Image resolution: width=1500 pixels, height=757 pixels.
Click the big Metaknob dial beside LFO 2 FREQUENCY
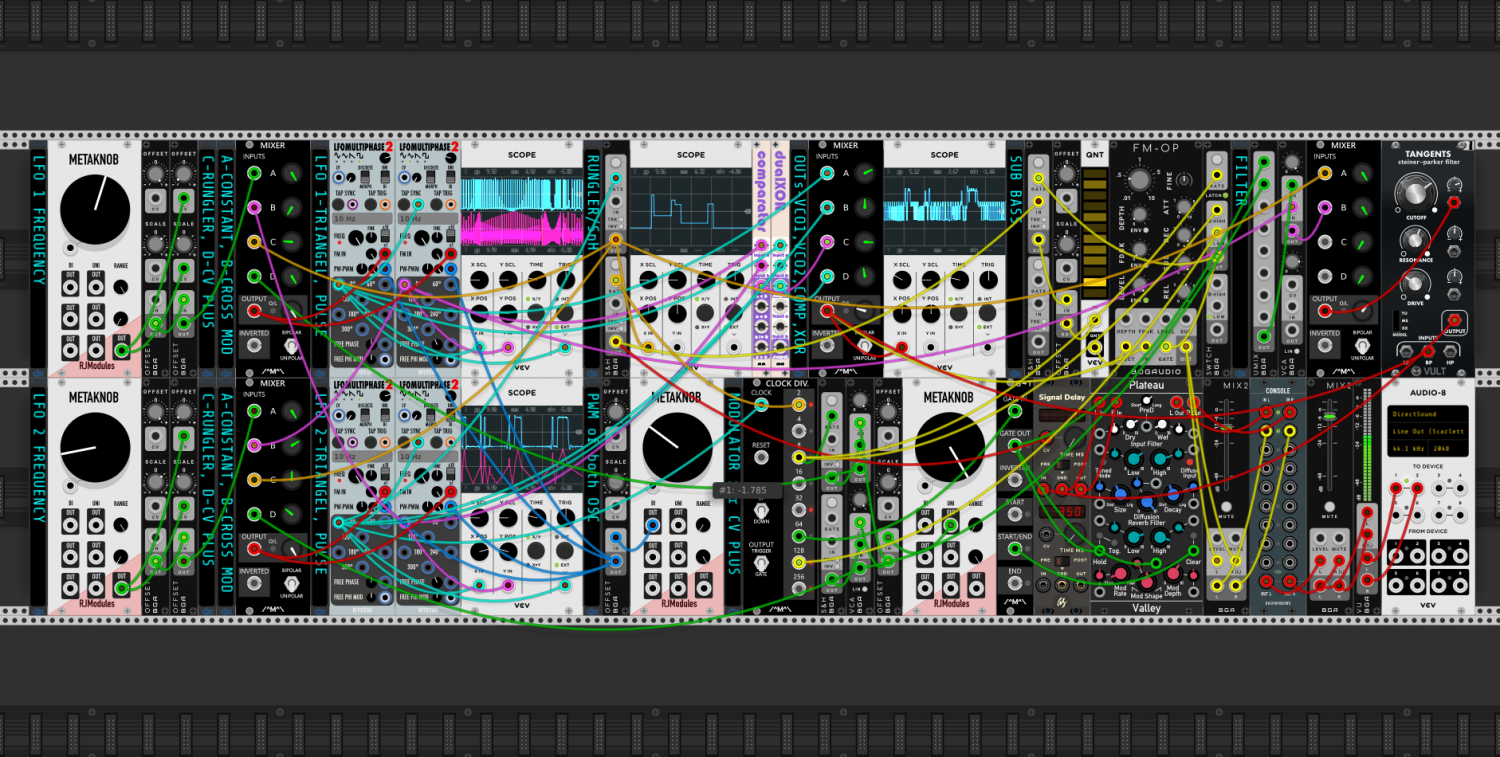[x=95, y=446]
